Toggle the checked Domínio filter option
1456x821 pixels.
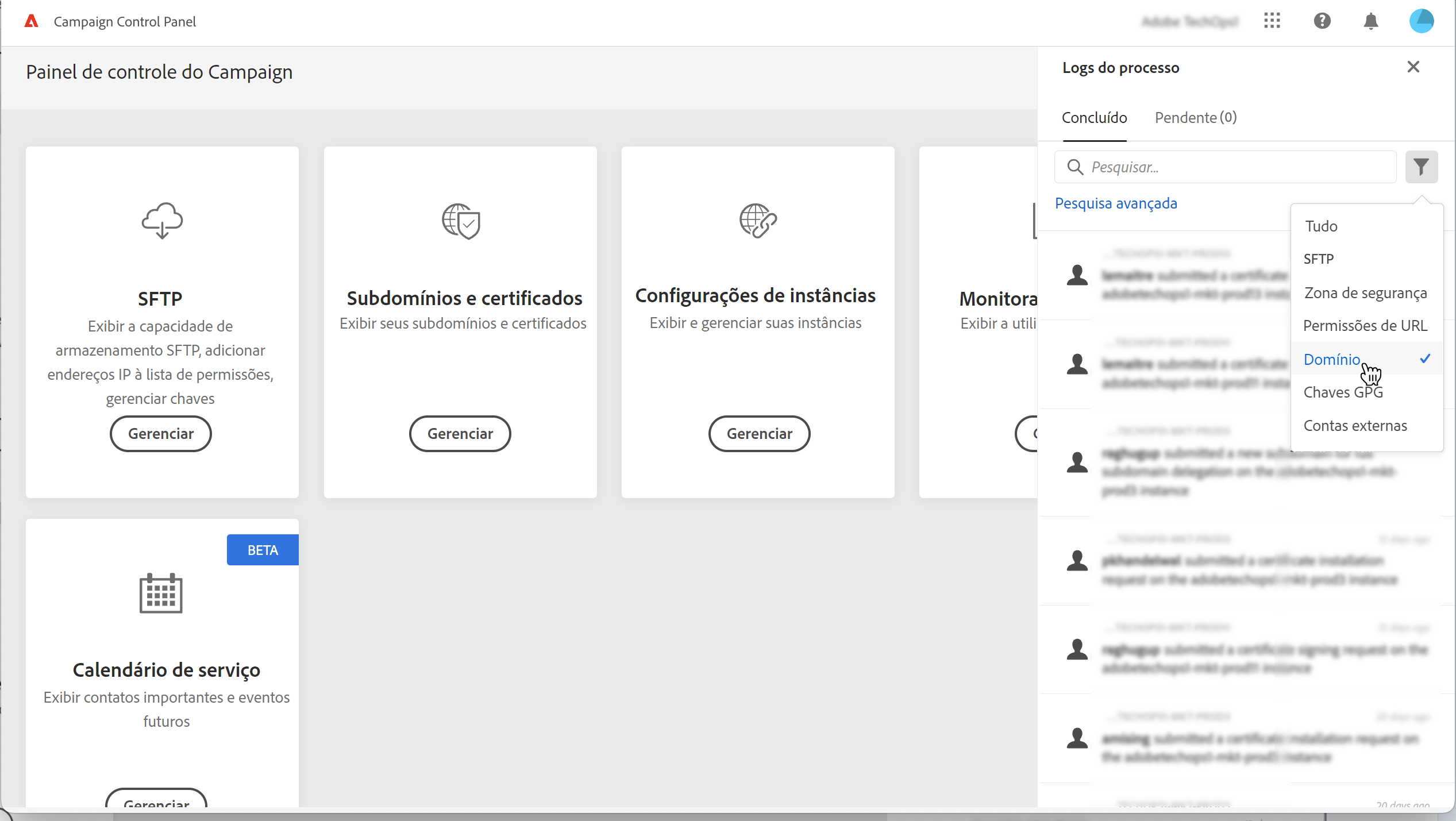[x=1332, y=360]
